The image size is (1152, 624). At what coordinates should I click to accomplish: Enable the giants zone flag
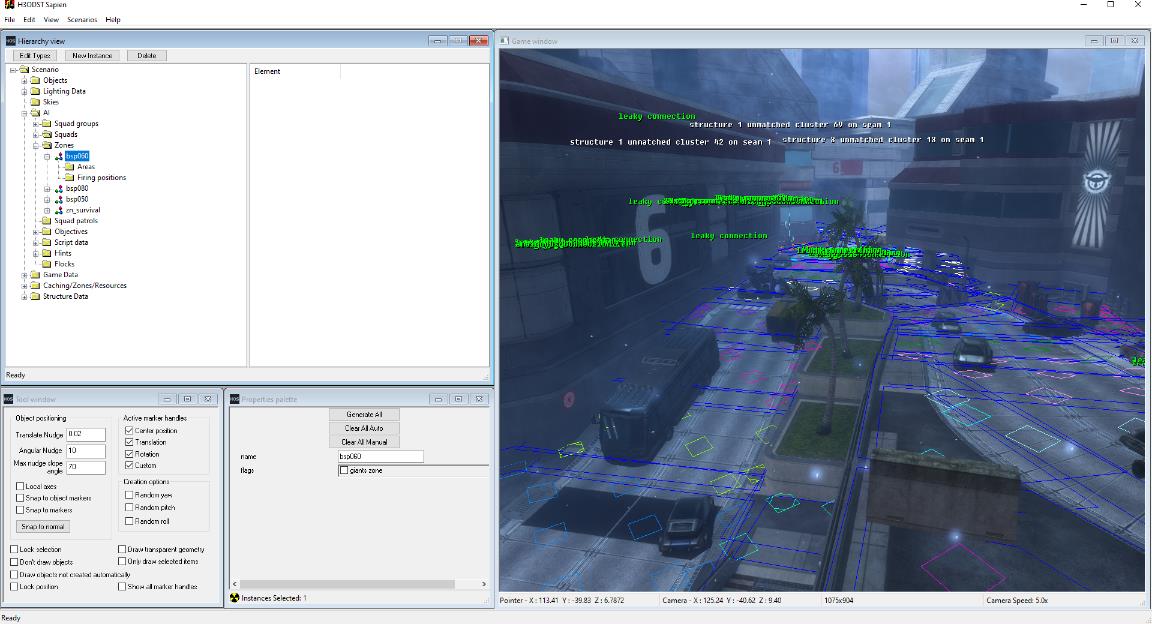pyautogui.click(x=344, y=470)
